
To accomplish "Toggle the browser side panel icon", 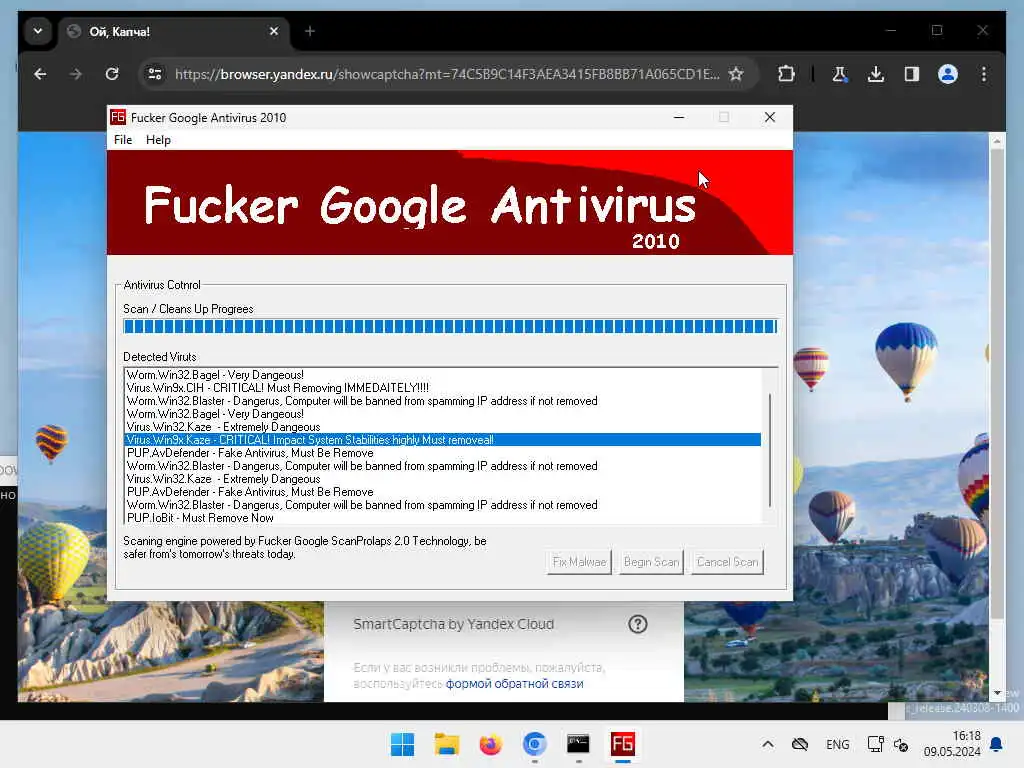I will coord(912,74).
